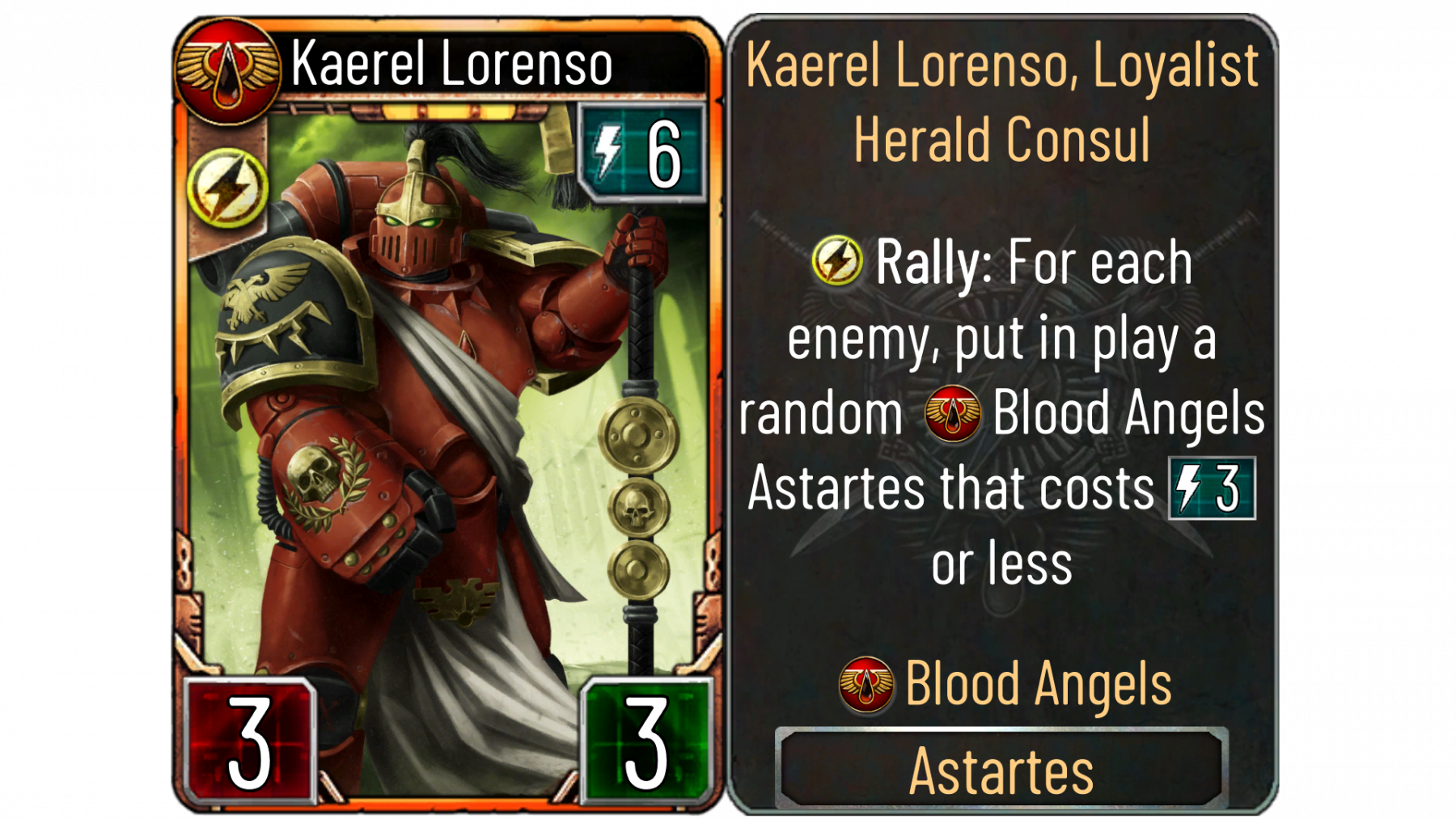
Task: Click the Rally keyword text
Action: [x=933, y=263]
